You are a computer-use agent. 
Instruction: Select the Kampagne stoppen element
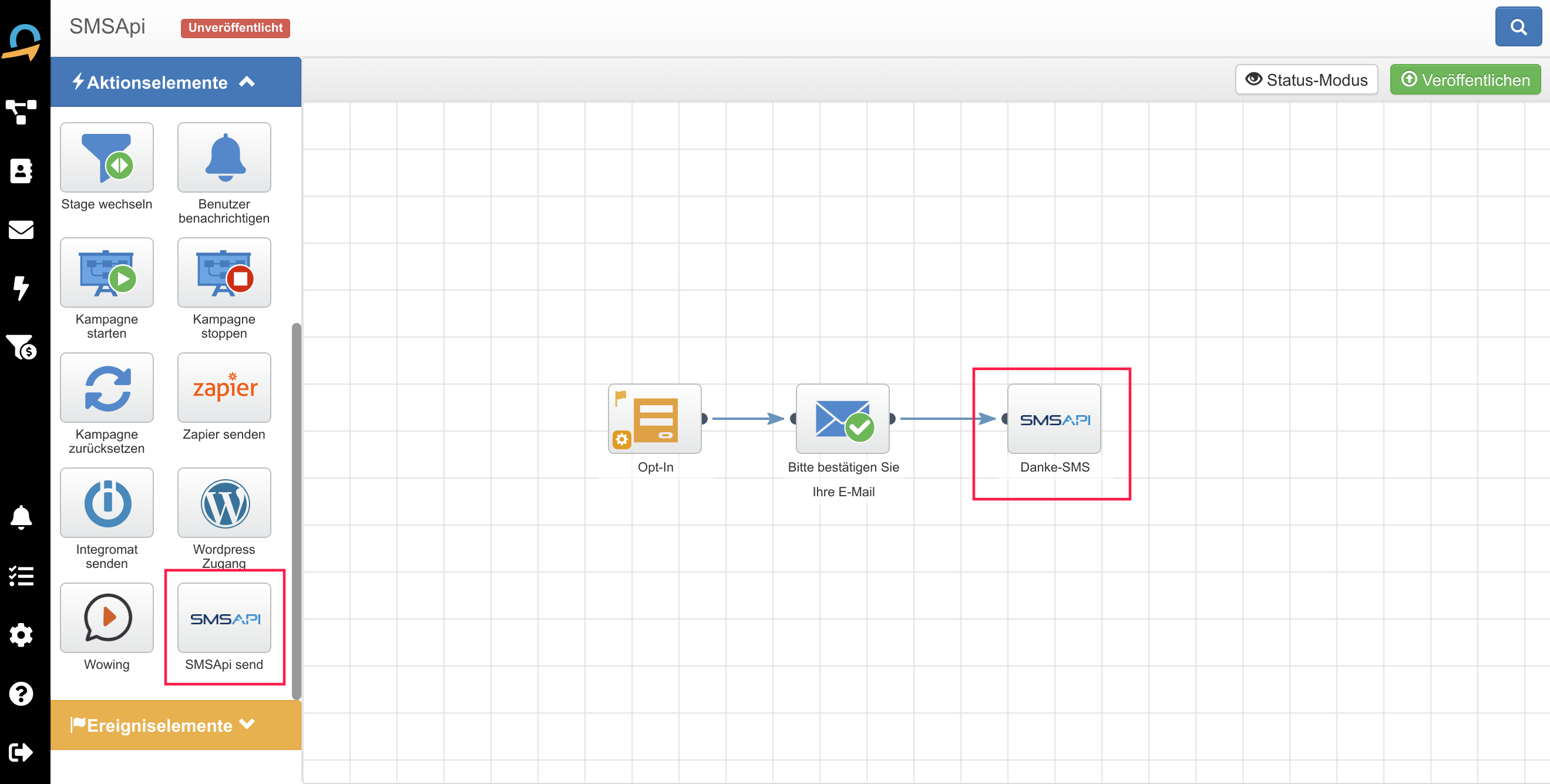(x=224, y=273)
